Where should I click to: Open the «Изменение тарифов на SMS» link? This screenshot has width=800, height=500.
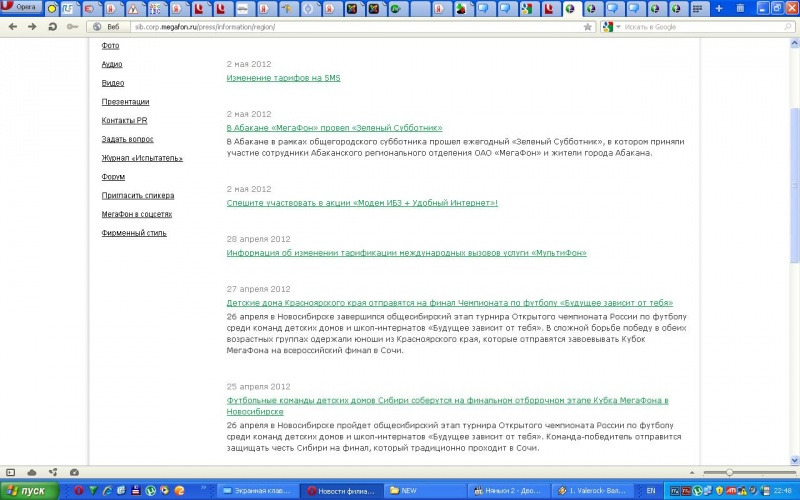283,78
